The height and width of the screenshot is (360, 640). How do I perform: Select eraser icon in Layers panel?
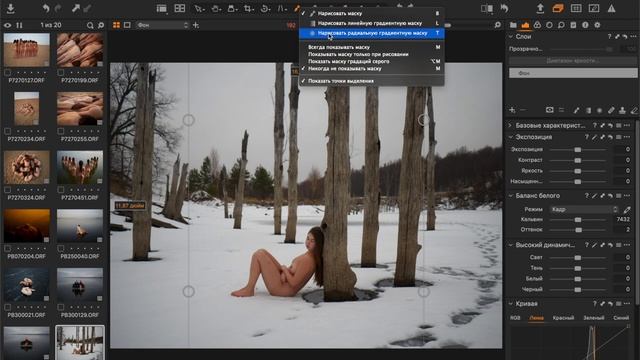click(633, 110)
